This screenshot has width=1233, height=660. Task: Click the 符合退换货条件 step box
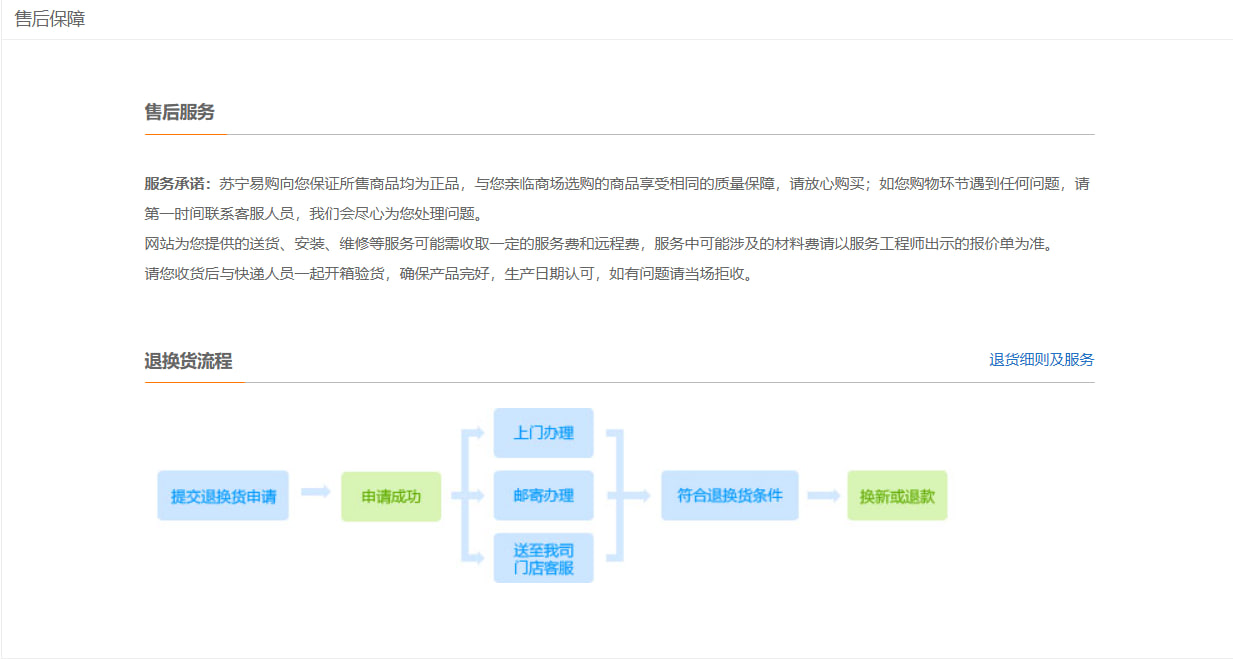pyautogui.click(x=729, y=496)
